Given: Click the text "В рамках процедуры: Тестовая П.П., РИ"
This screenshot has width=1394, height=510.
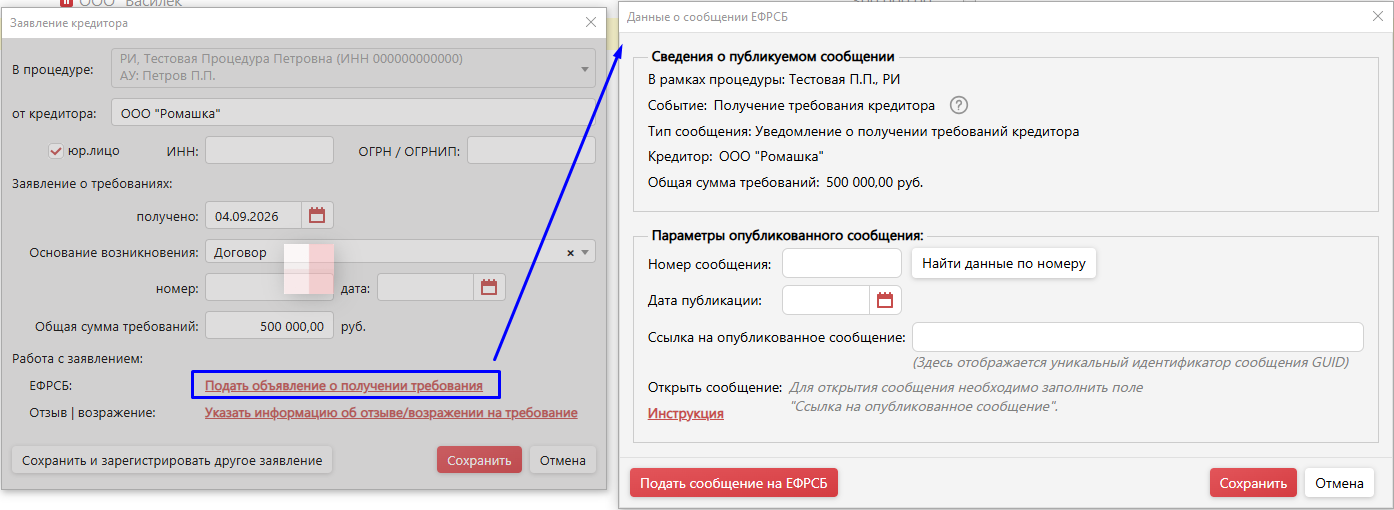Looking at the screenshot, I should [x=774, y=79].
